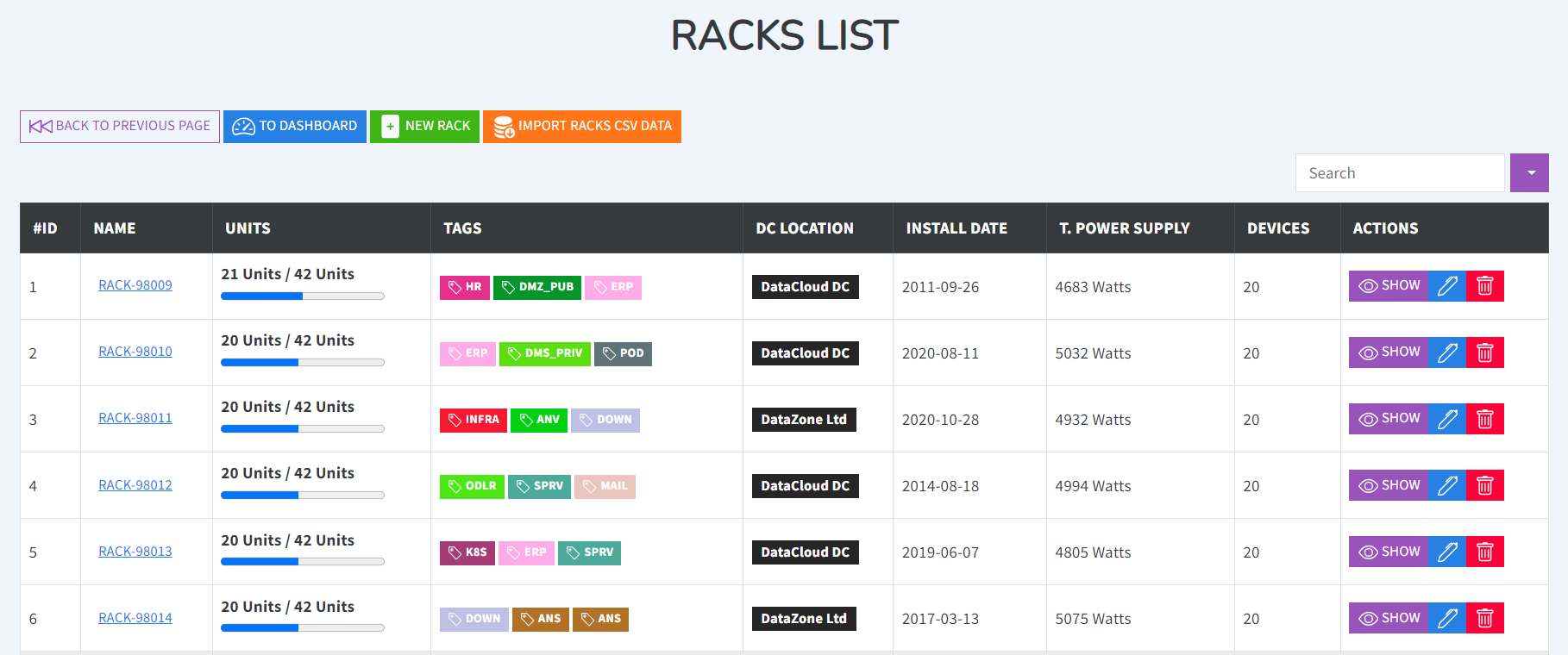Create a NEW RACK
1568x655 pixels.
(424, 127)
